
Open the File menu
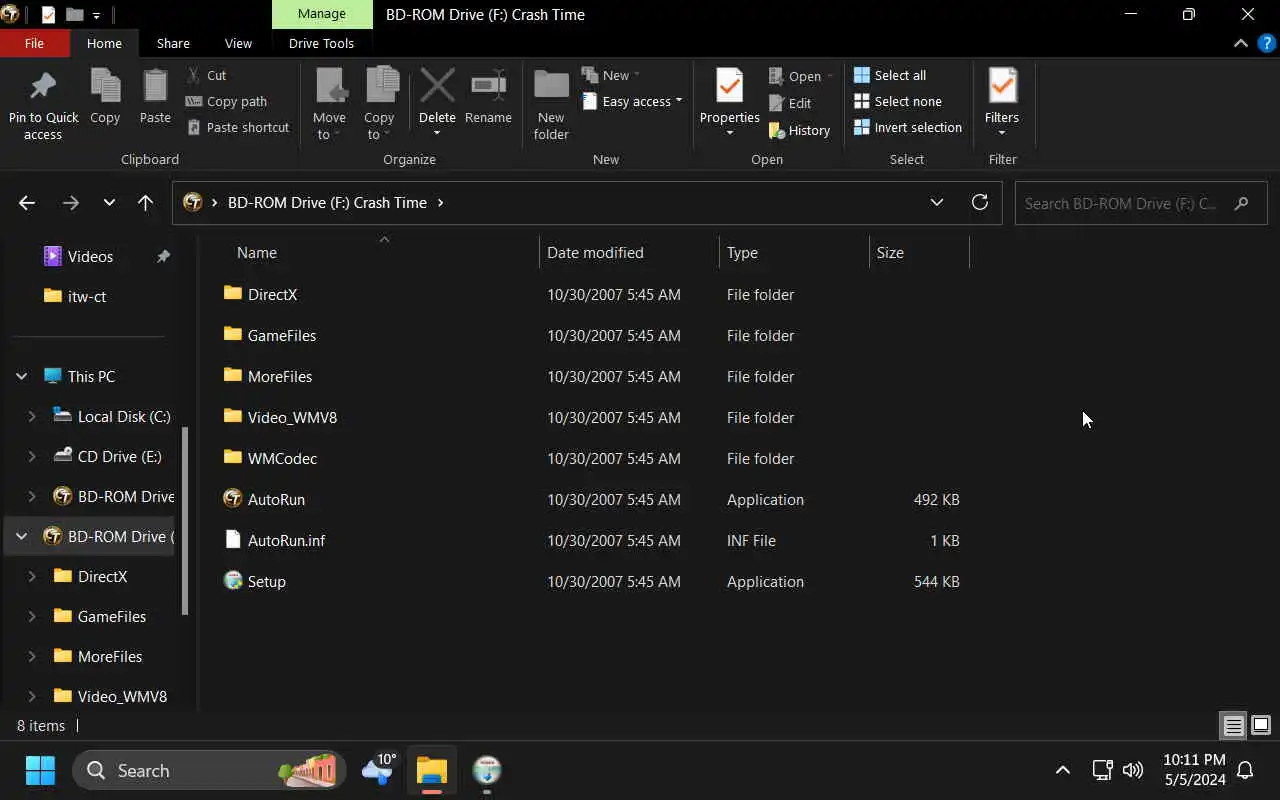point(34,43)
